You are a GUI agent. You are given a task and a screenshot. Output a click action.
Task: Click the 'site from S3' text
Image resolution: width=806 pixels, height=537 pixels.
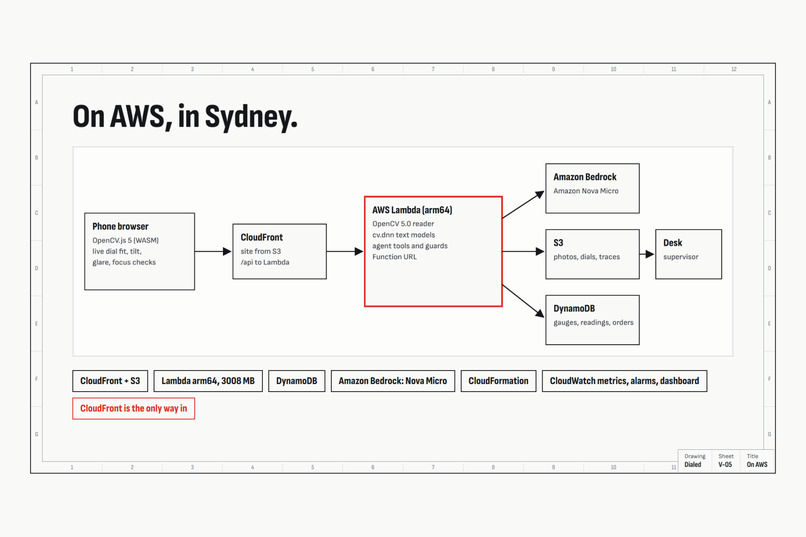pyautogui.click(x=261, y=251)
